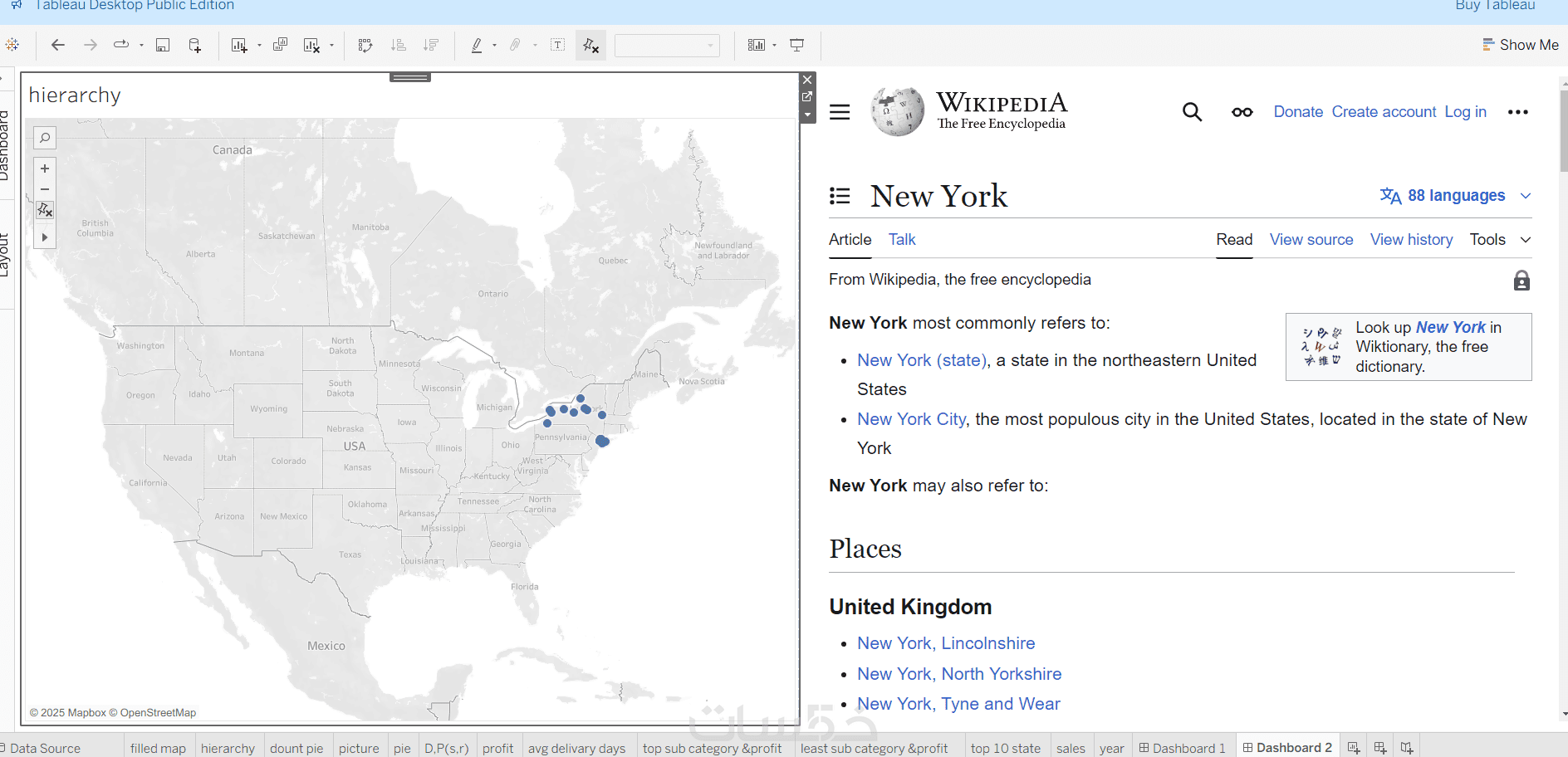1568x757 pixels.
Task: Click the Go to Sheet icon on hierarchy
Action: click(x=807, y=97)
